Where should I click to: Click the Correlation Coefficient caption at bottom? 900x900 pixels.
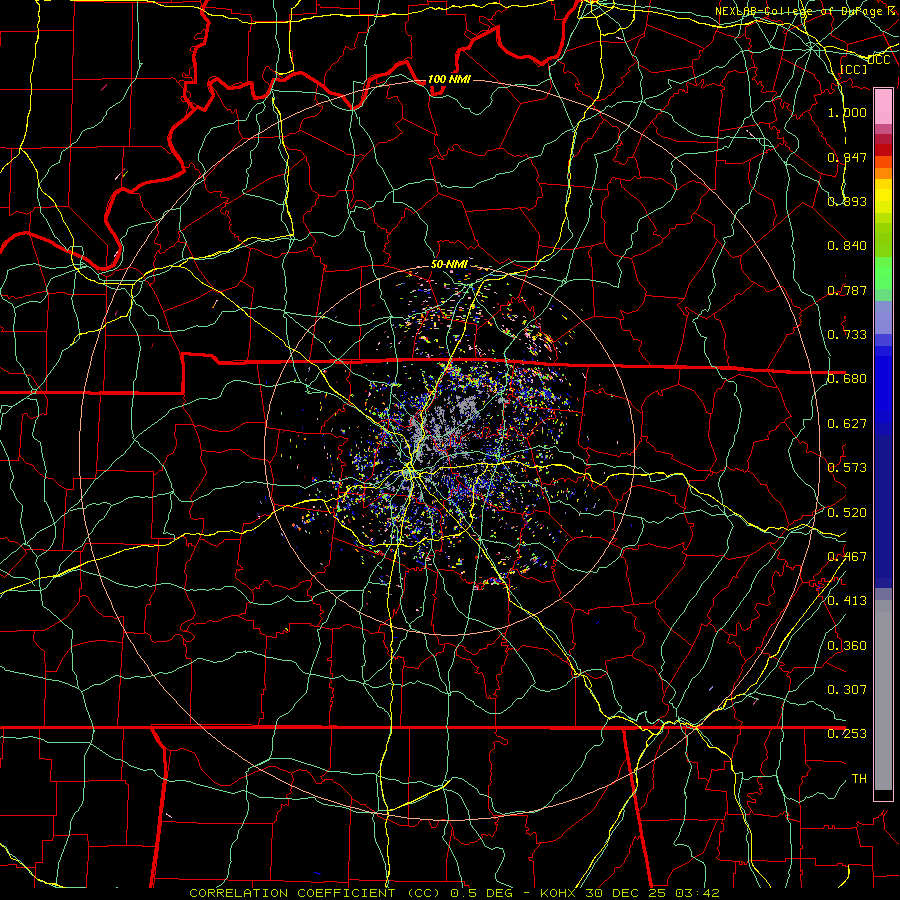[x=454, y=893]
